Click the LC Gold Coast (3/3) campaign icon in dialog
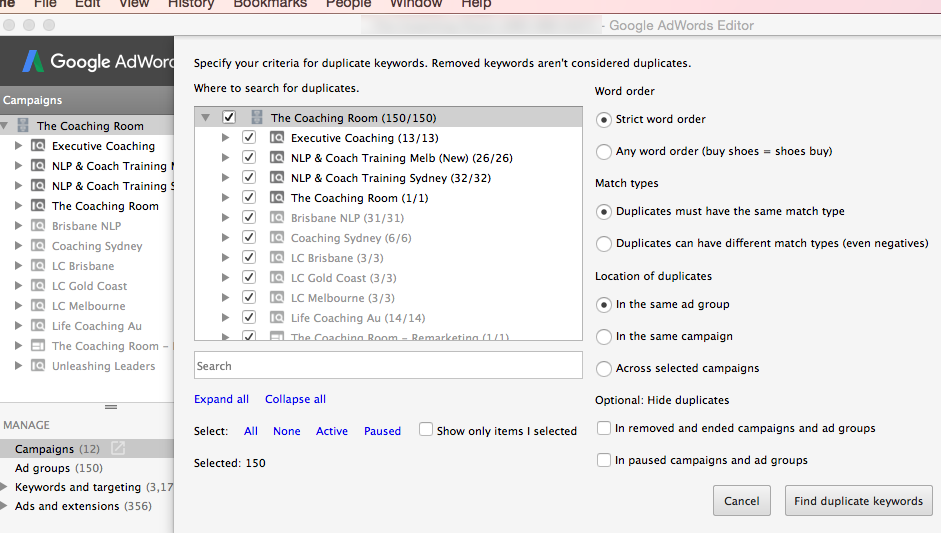This screenshot has height=533, width=941. tap(277, 277)
